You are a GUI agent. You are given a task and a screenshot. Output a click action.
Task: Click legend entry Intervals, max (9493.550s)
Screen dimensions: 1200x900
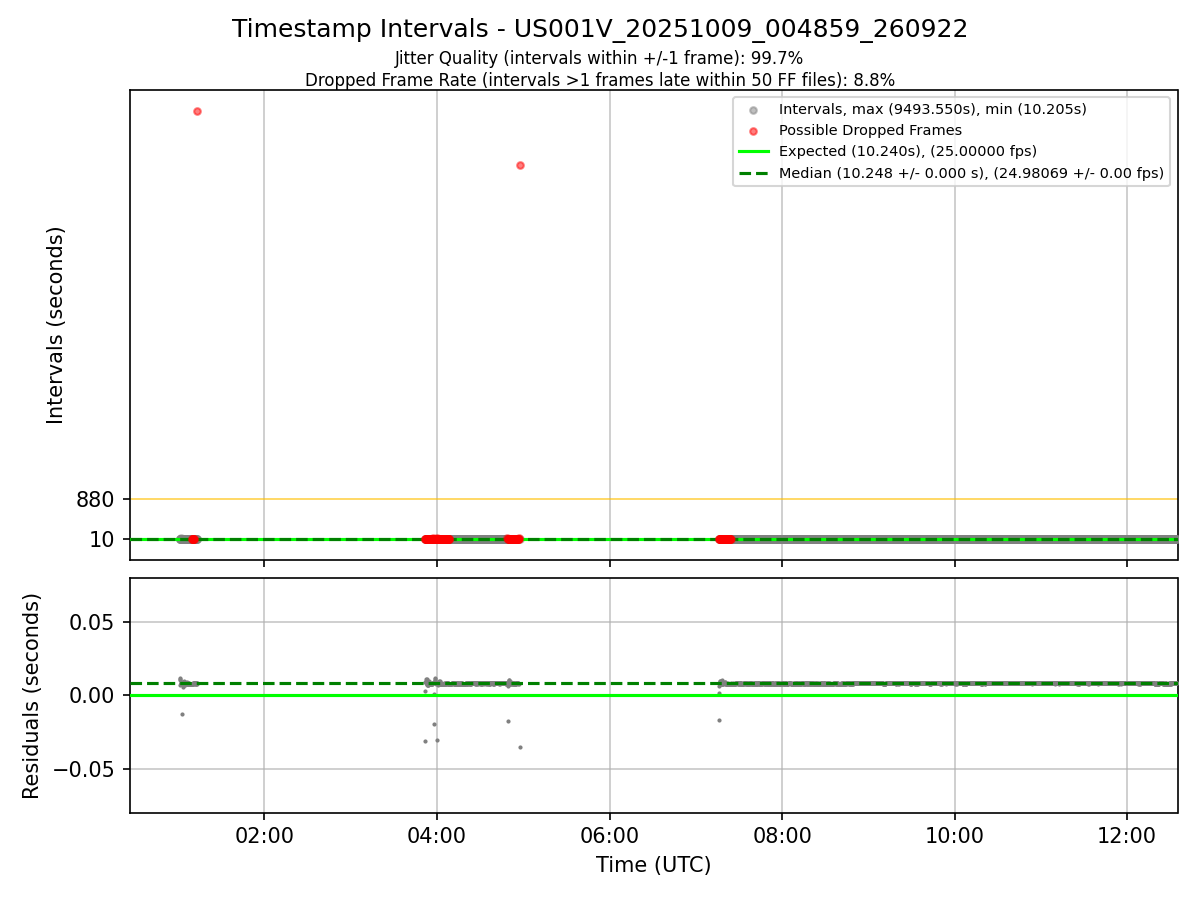932,109
